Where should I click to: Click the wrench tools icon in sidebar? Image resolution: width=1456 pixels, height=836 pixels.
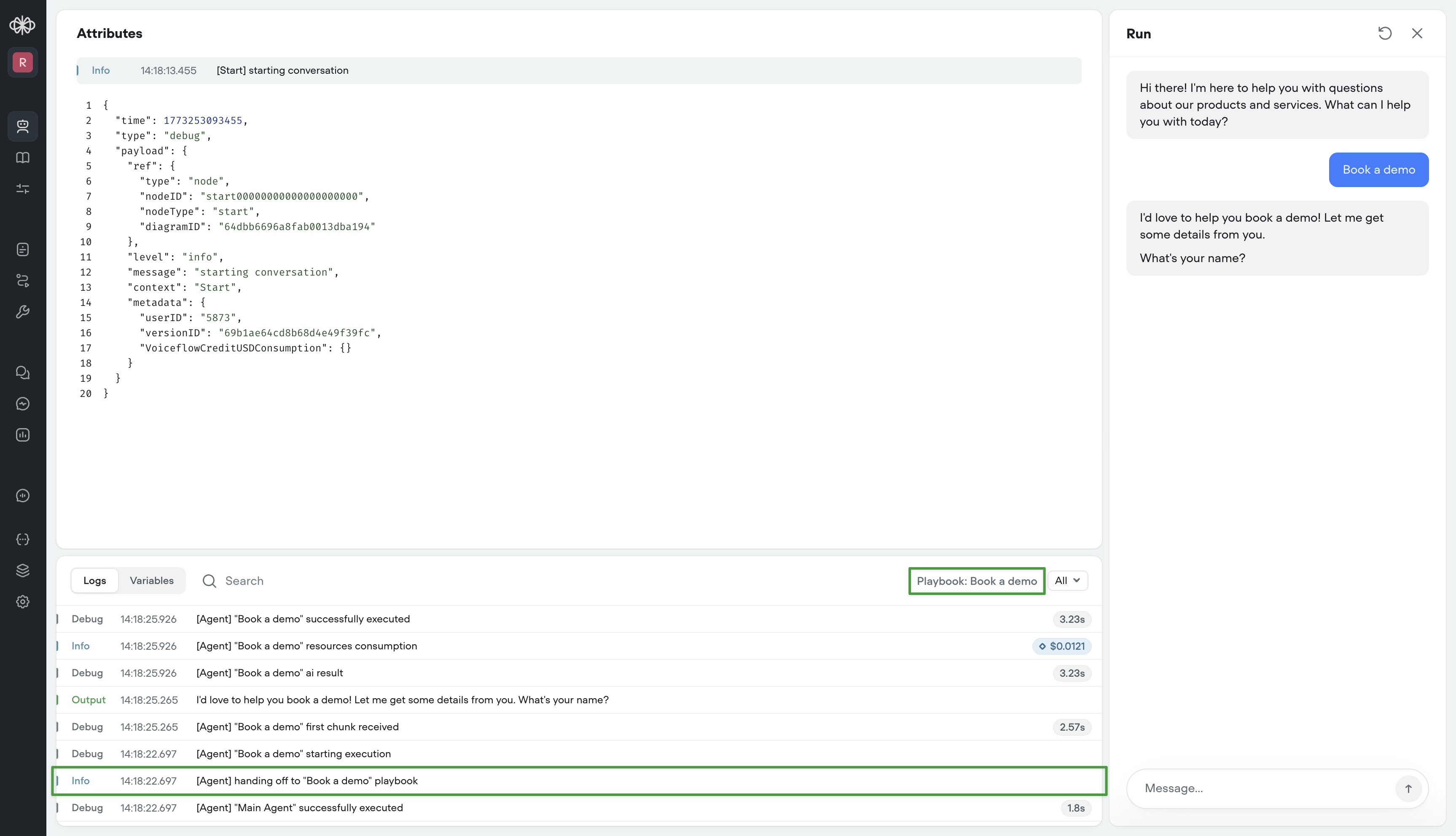click(22, 312)
